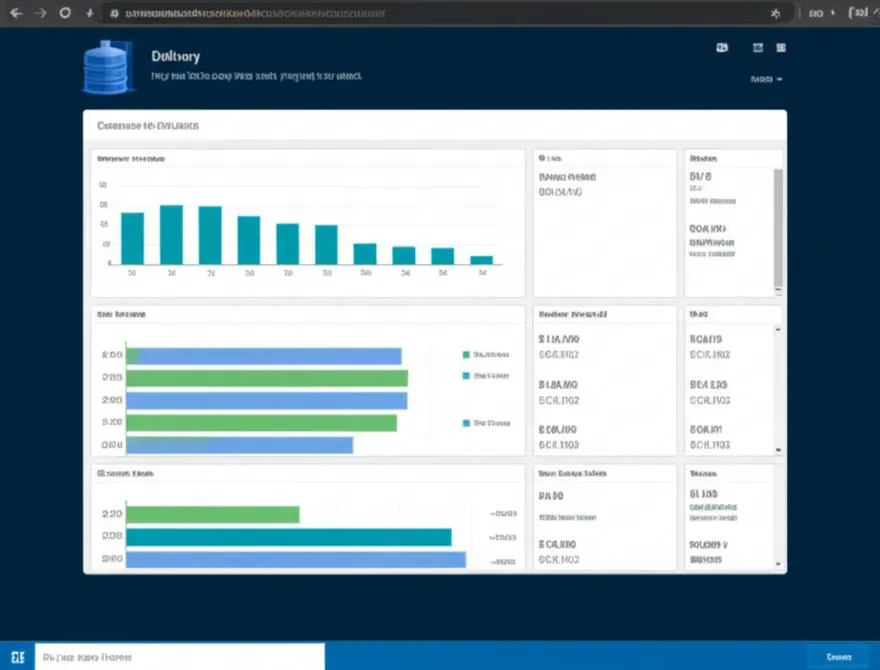
Task: Click the star bookmark icon in address bar
Action: (x=775, y=13)
